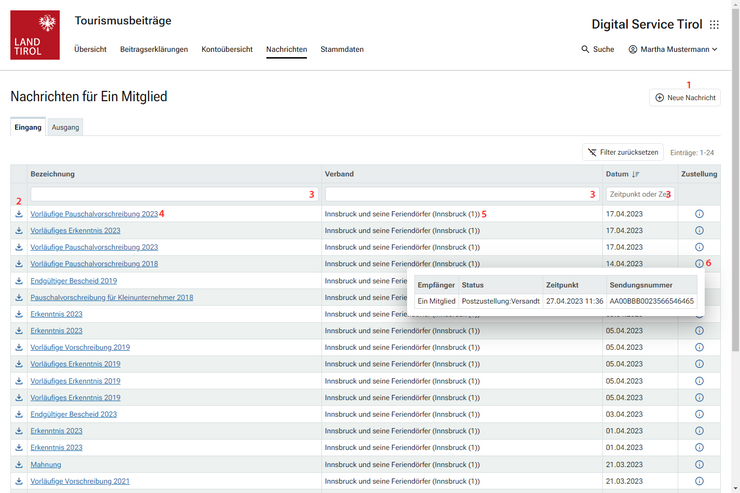The height and width of the screenshot is (493, 740).
Task: Select the Eingang tab
Action: coord(28,127)
